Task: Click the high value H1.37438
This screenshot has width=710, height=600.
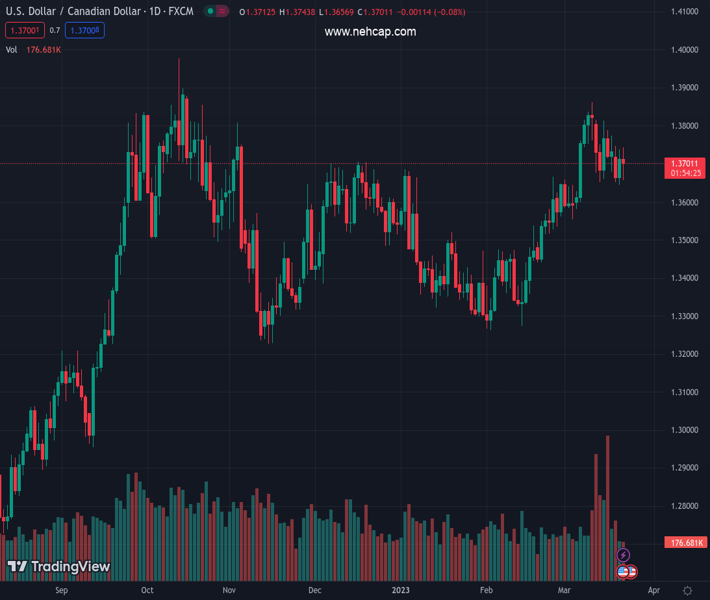Action: pyautogui.click(x=297, y=12)
